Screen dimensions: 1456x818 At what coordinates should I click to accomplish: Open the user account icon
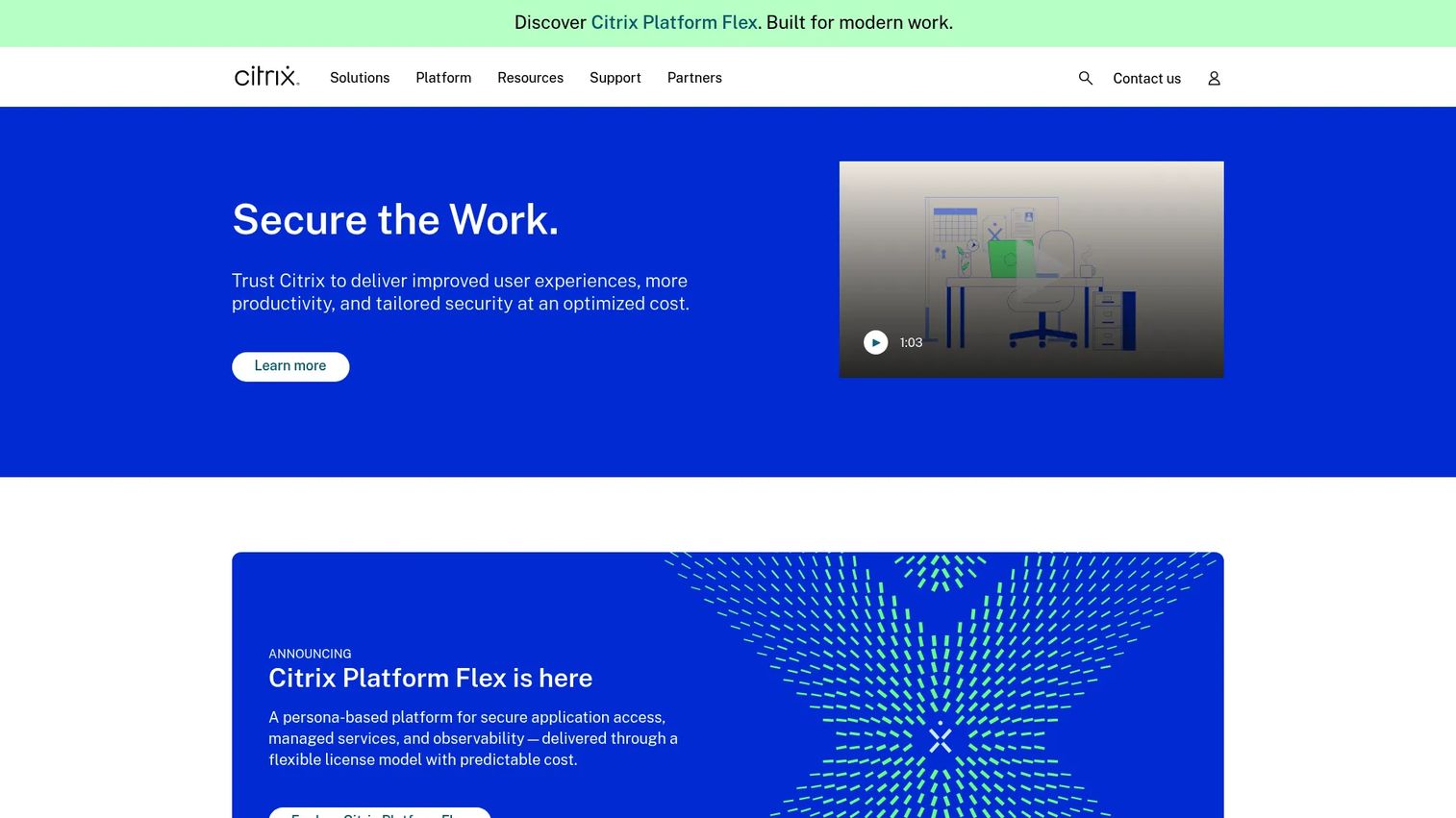1214,78
